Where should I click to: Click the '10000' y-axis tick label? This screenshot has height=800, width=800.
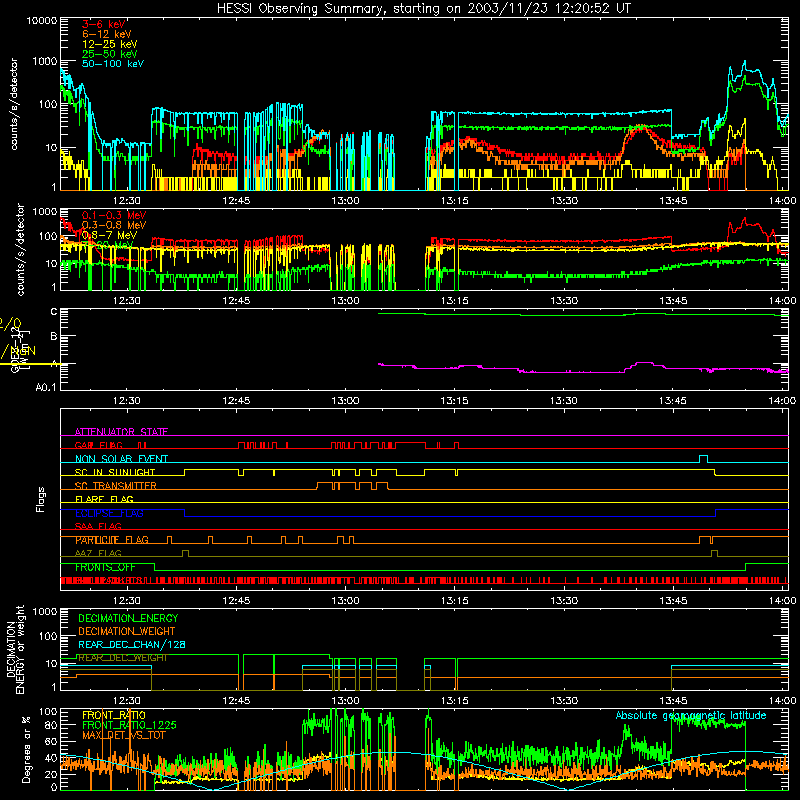(42, 21)
